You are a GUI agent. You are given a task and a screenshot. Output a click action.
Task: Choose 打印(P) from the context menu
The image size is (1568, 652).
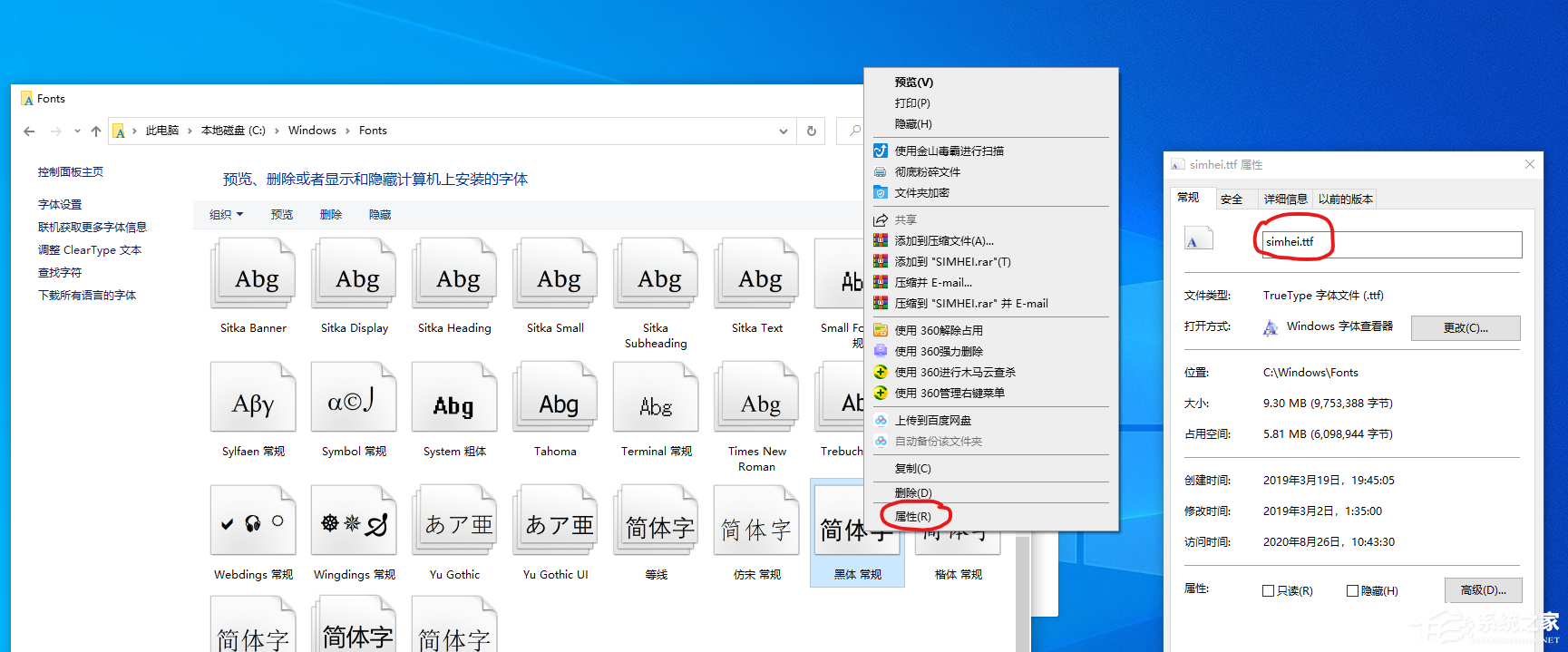tap(990, 103)
